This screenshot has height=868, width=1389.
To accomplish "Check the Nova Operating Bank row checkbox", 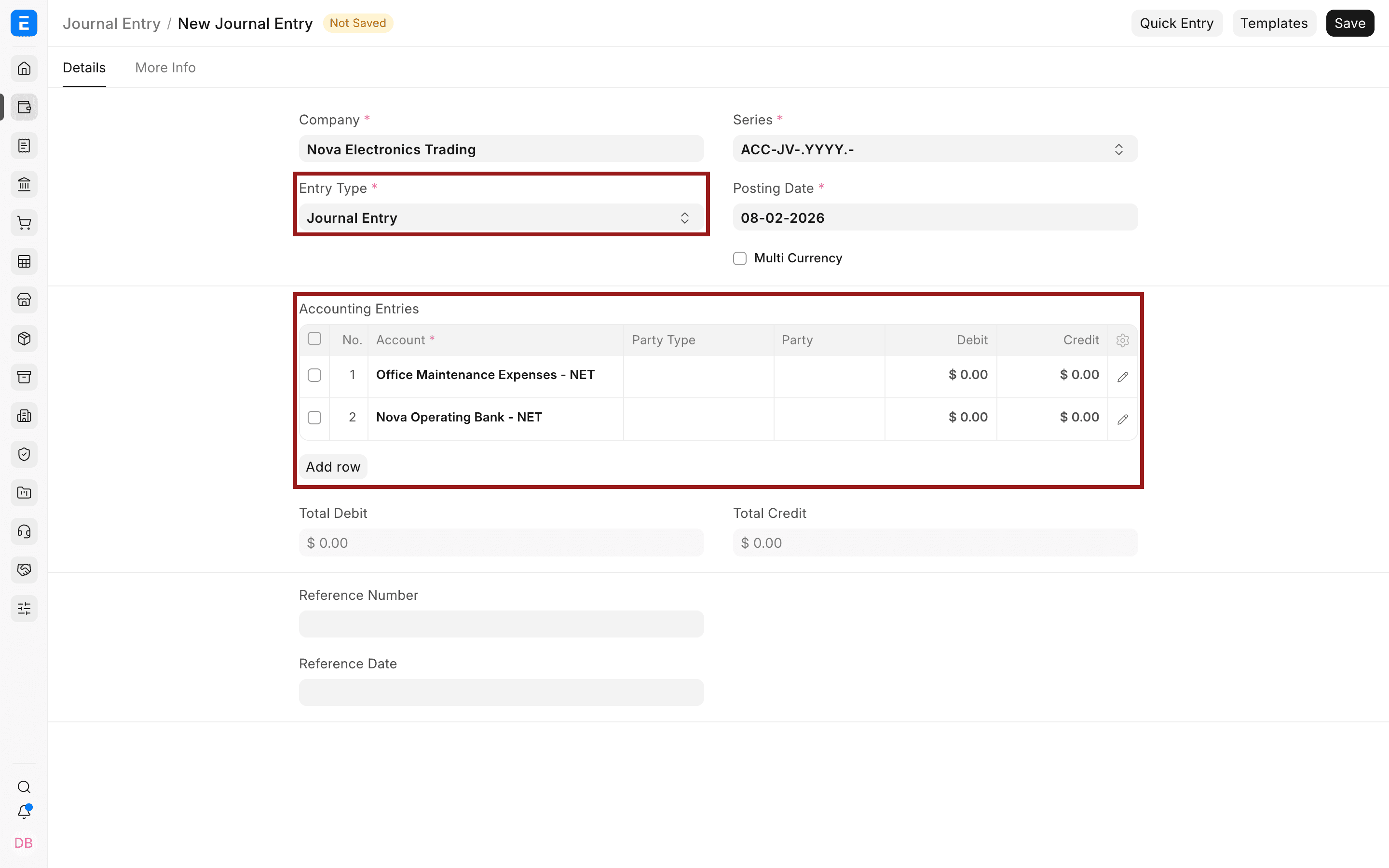I will [x=314, y=418].
